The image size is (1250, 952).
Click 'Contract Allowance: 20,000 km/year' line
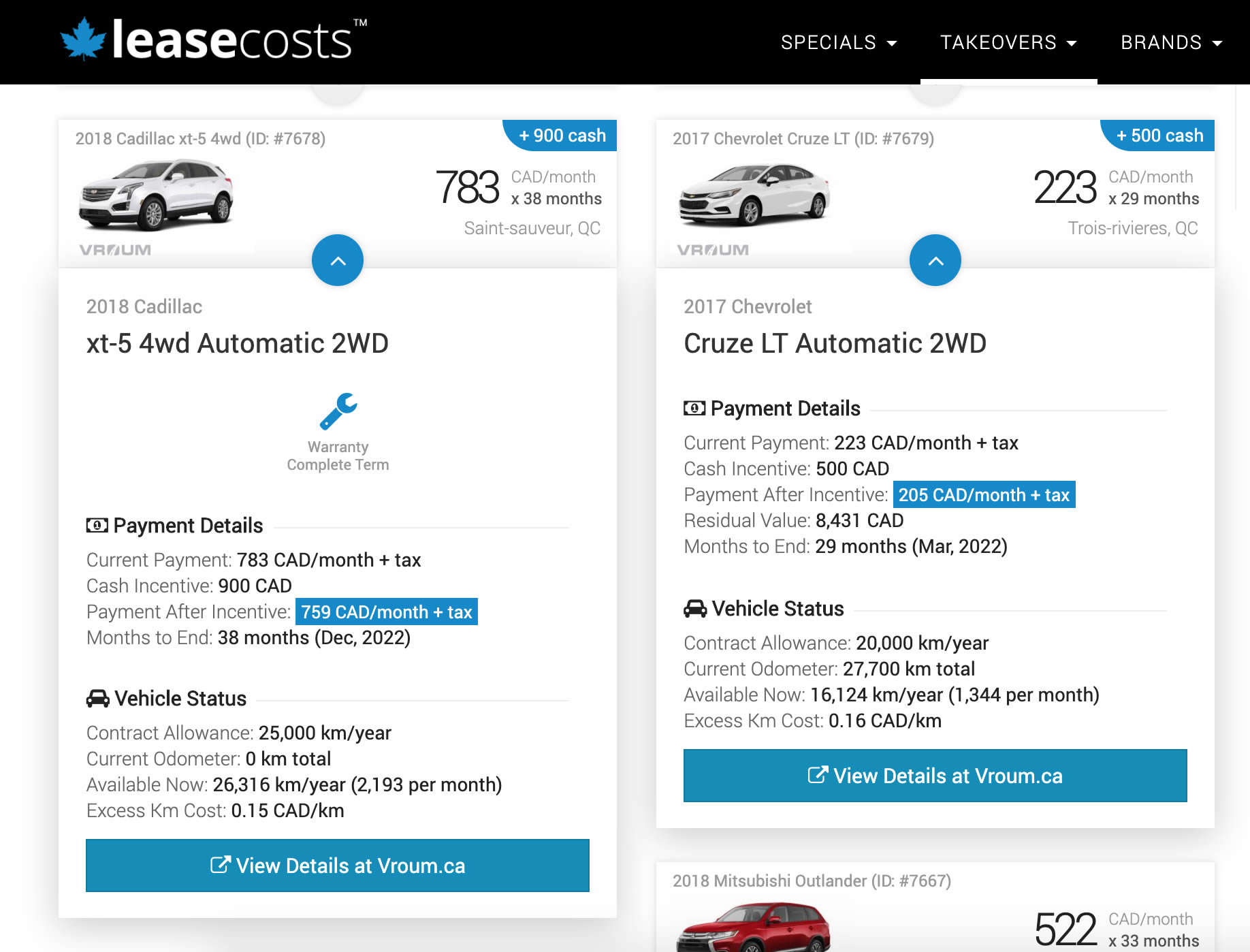pyautogui.click(x=836, y=643)
